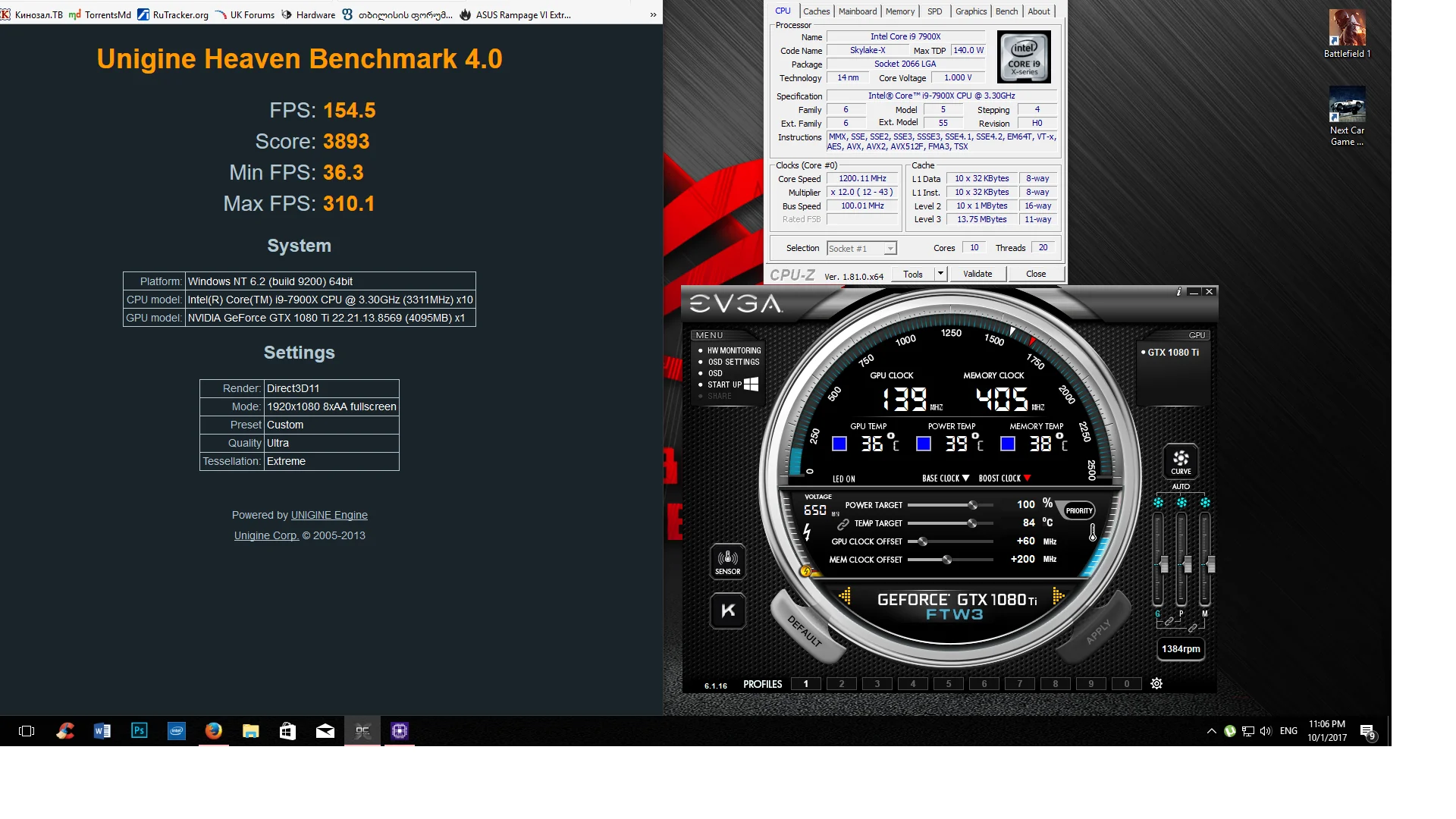Toggle the Priority button for power target
Image resolution: width=1456 pixels, height=819 pixels.
coord(1078,510)
